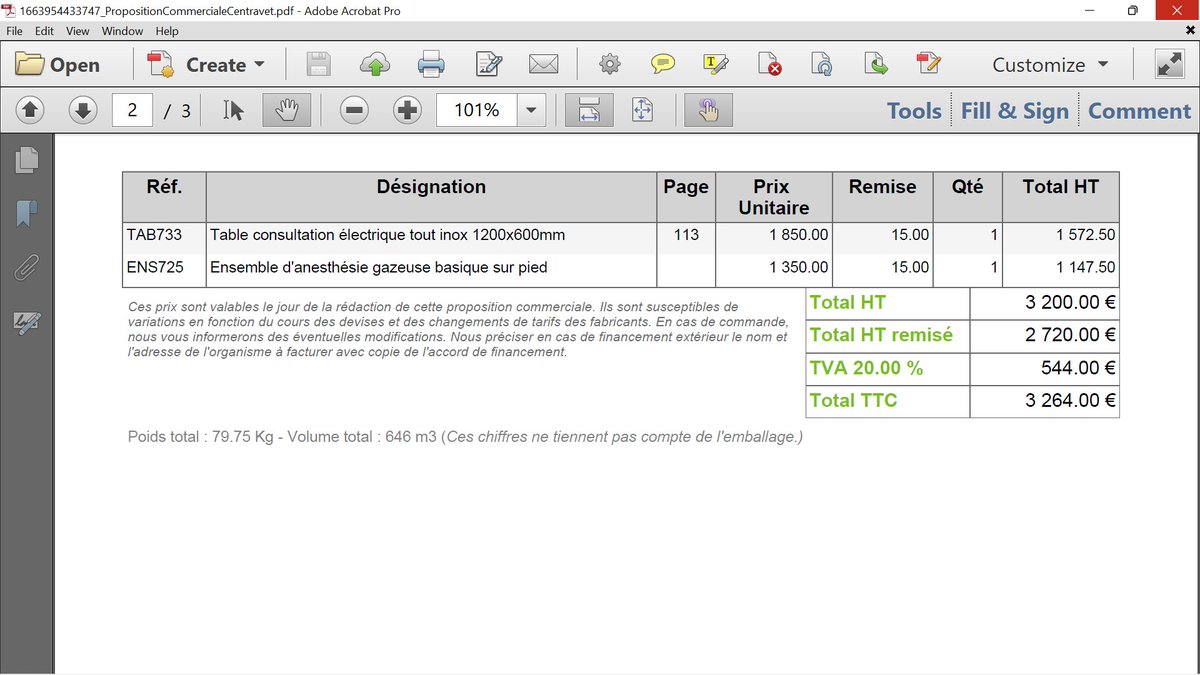Toggle Fit Width scrolling mode
The width and height of the screenshot is (1200, 675).
point(589,110)
